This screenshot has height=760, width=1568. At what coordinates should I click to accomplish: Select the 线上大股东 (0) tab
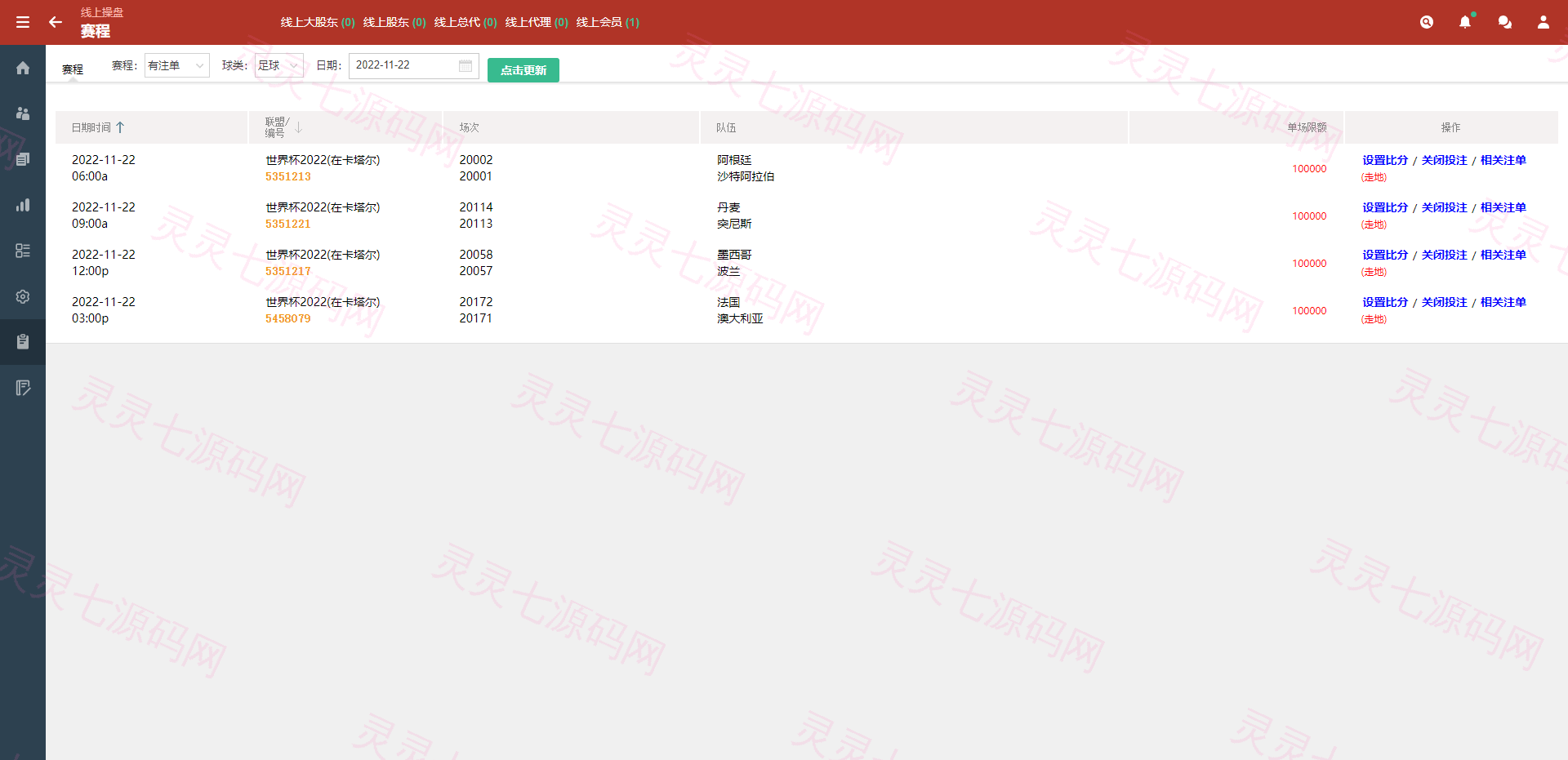tap(318, 22)
